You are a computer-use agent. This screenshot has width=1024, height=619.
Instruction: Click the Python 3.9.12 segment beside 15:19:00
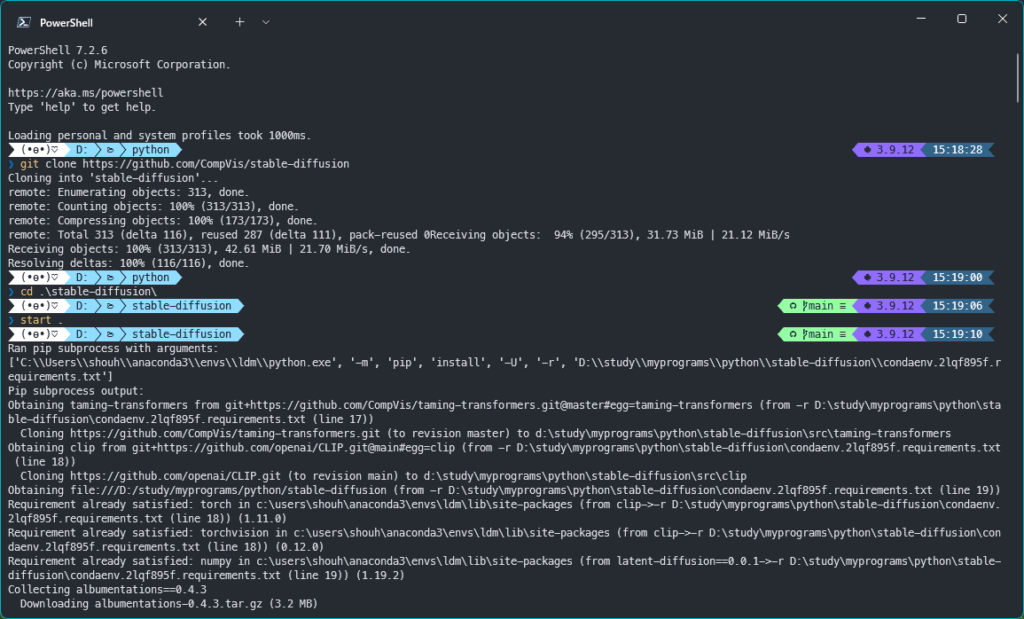(x=889, y=278)
